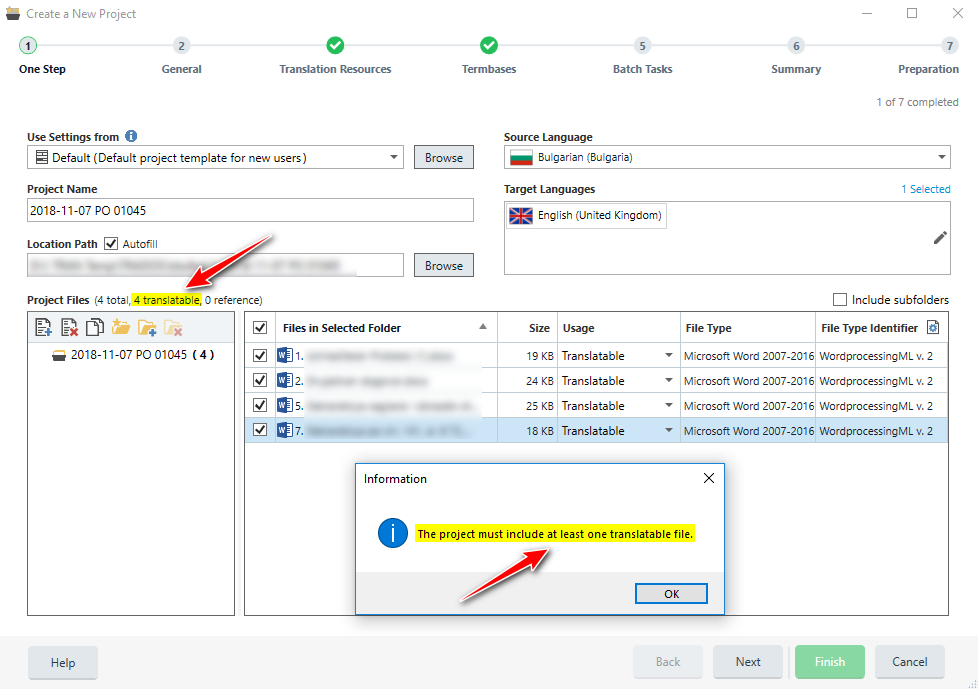Click the blue info icon in the Information dialog
Image resolution: width=978 pixels, height=689 pixels.
pyautogui.click(x=393, y=533)
